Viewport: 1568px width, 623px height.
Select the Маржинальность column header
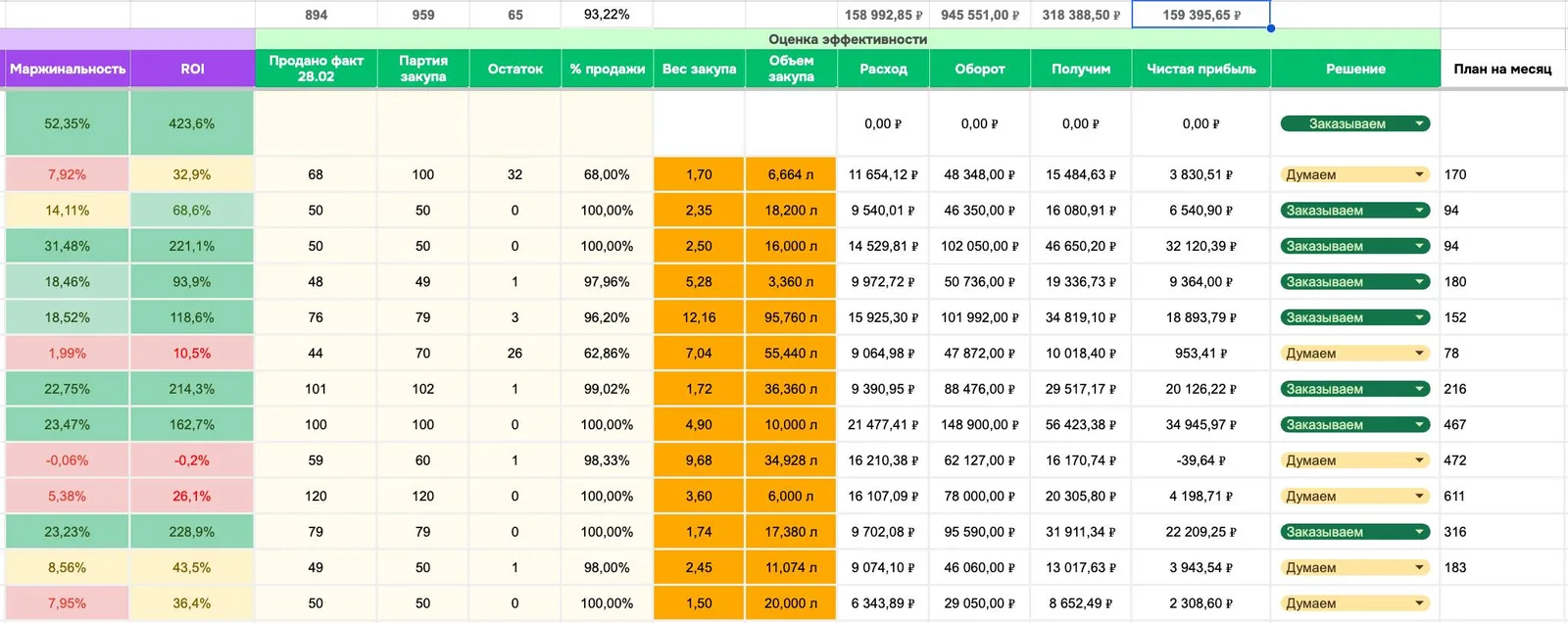(x=68, y=69)
